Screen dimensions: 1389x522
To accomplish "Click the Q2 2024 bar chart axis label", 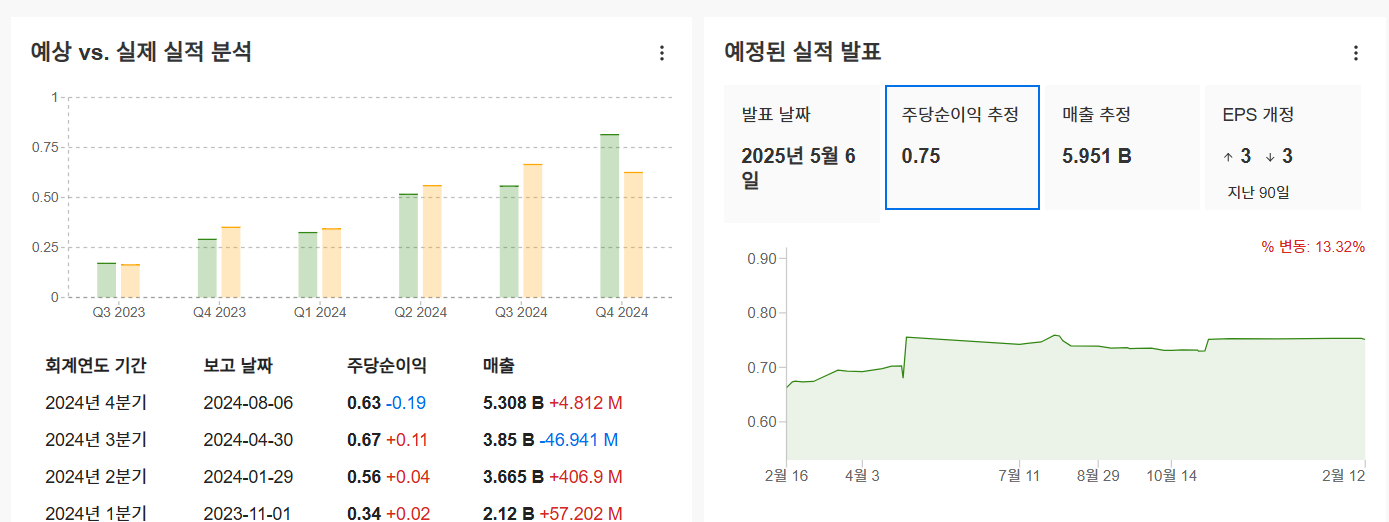I will [x=420, y=312].
